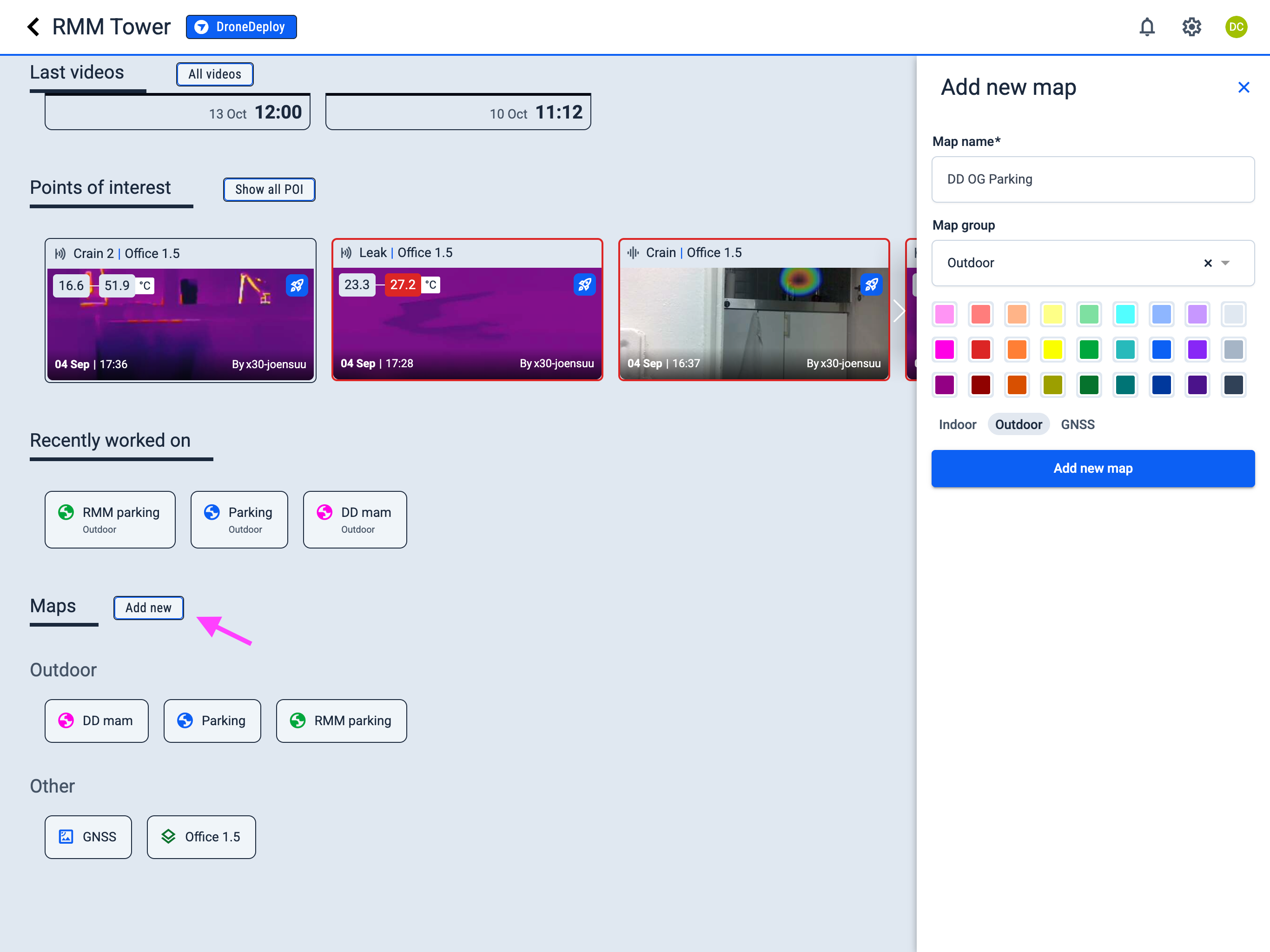This screenshot has width=1270, height=952.
Task: Click the back arrow beside RMM Tower
Action: 33,27
